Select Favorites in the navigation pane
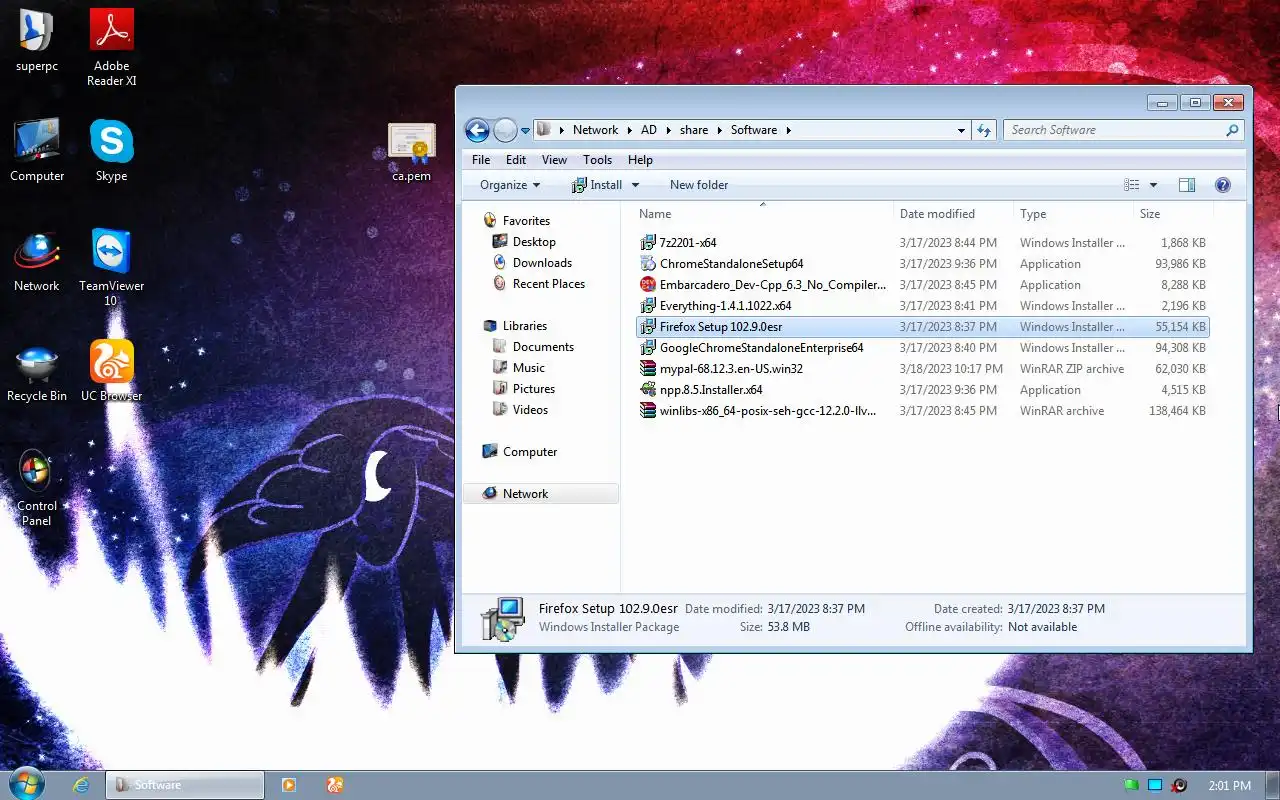The image size is (1280, 800). 526,221
